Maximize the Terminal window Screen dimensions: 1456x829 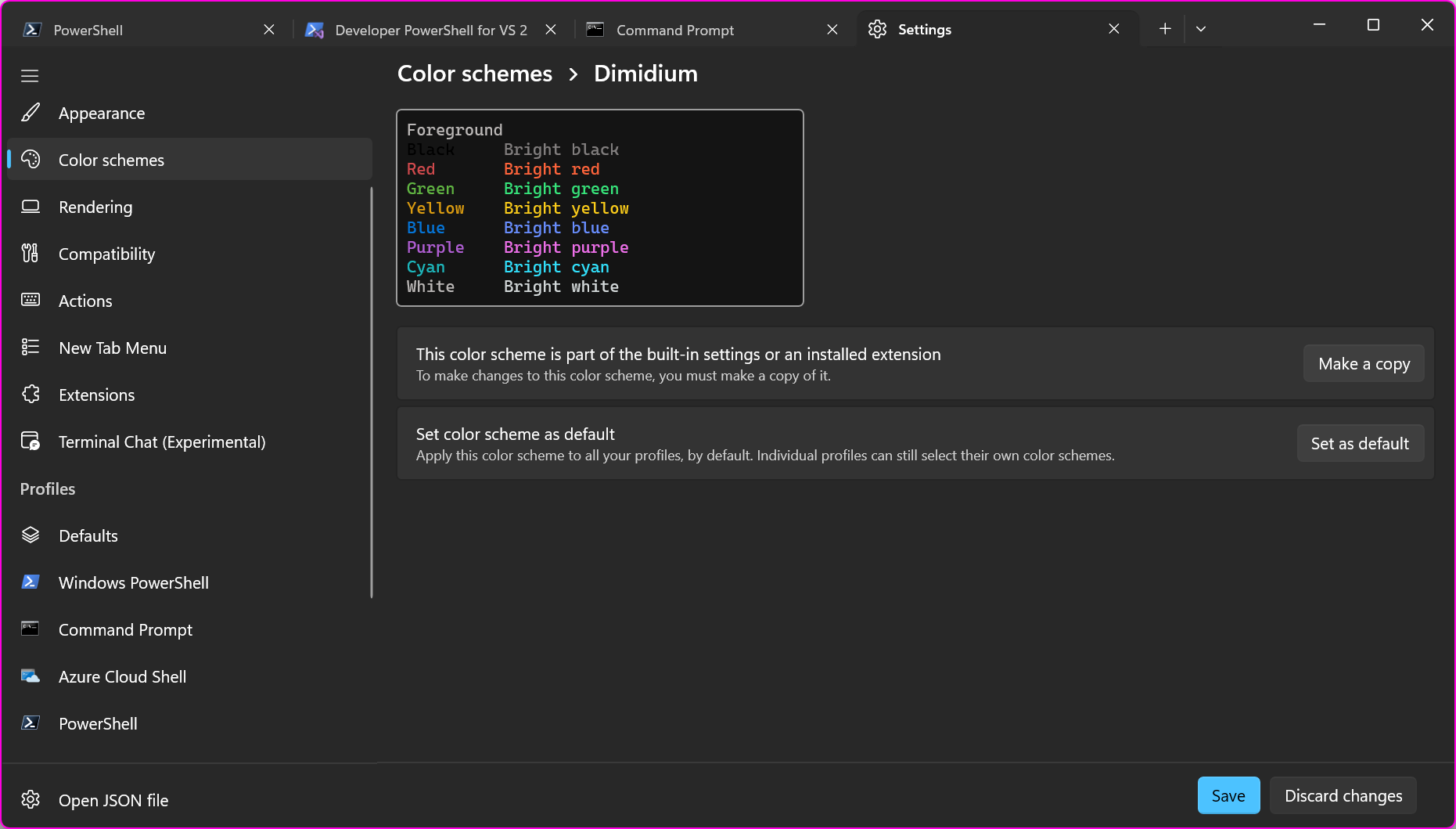(1373, 25)
